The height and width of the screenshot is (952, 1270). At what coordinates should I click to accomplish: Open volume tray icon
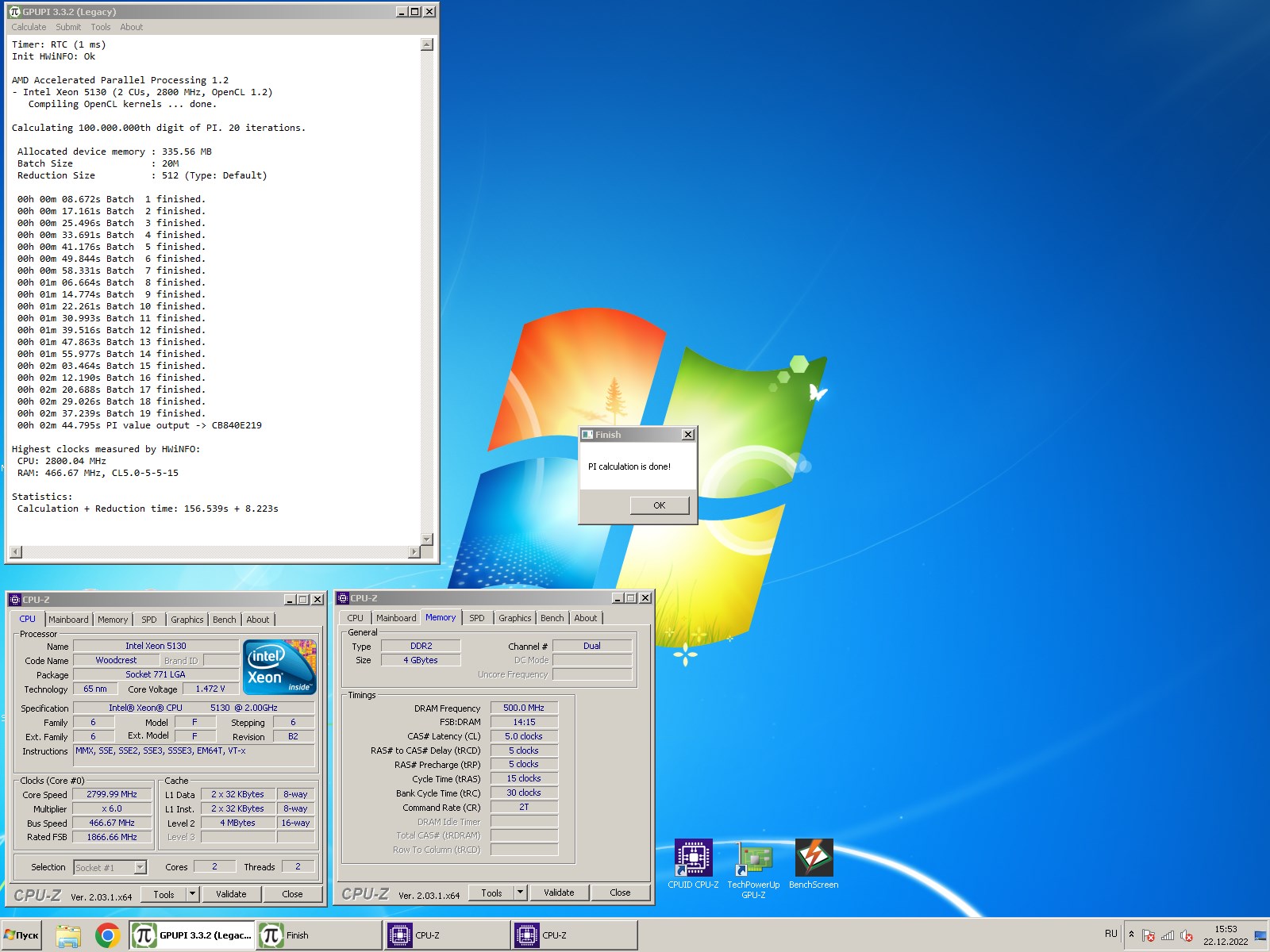[1187, 935]
